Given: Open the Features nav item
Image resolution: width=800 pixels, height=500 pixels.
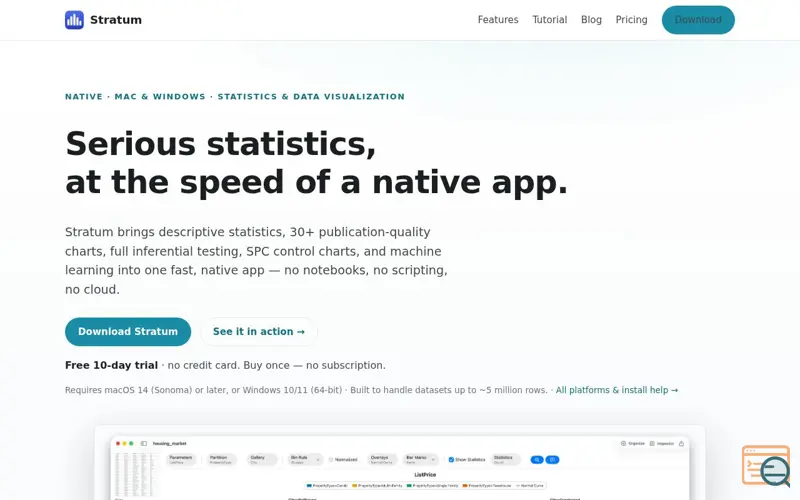Looking at the screenshot, I should coord(498,20).
